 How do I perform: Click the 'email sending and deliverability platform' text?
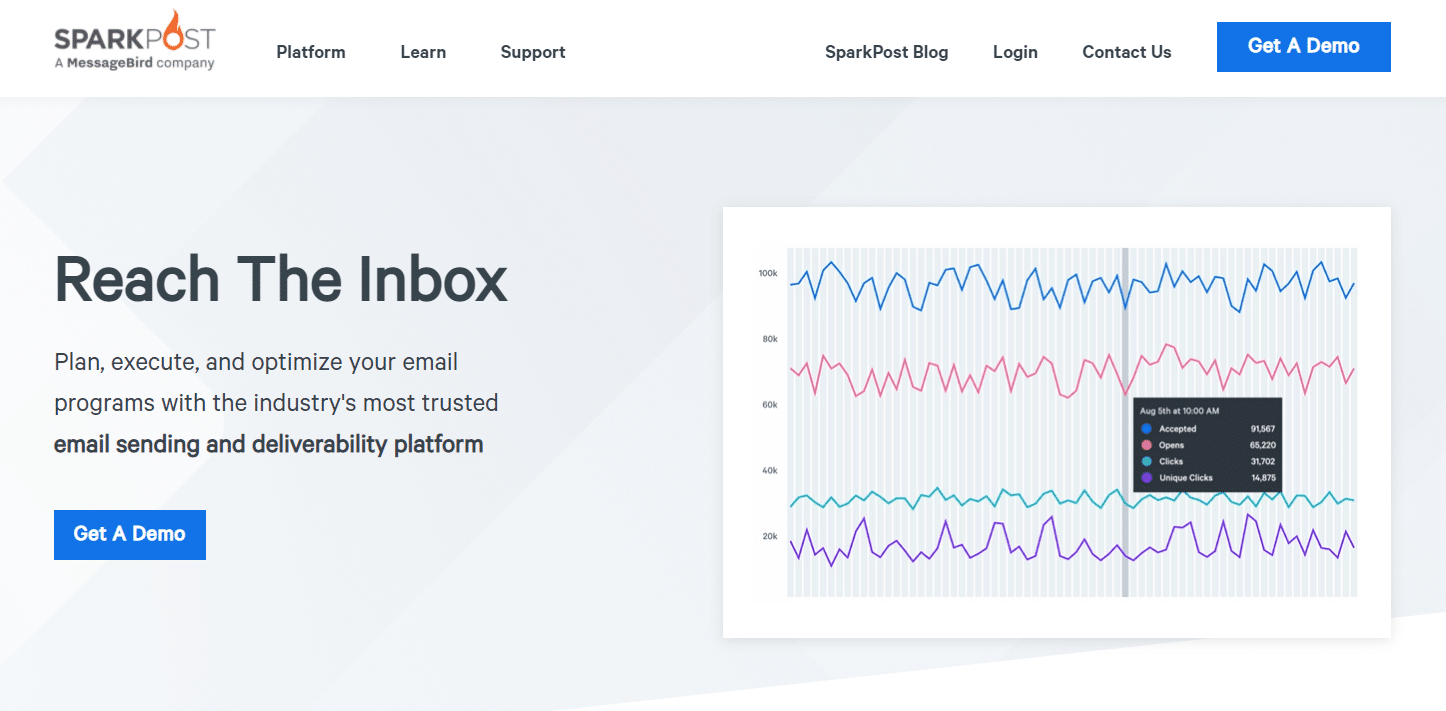click(x=269, y=444)
